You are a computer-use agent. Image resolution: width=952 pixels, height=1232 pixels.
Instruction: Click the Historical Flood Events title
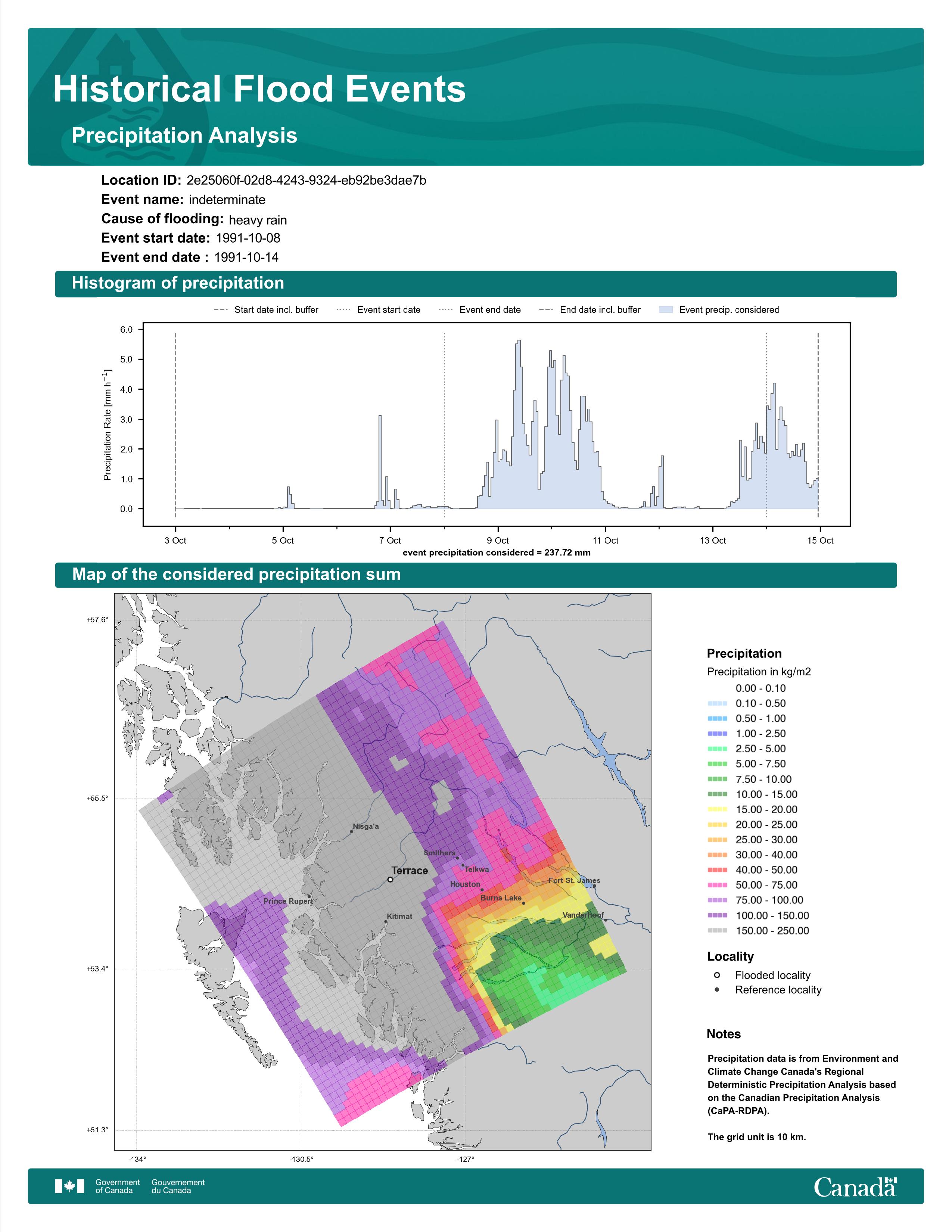(259, 88)
